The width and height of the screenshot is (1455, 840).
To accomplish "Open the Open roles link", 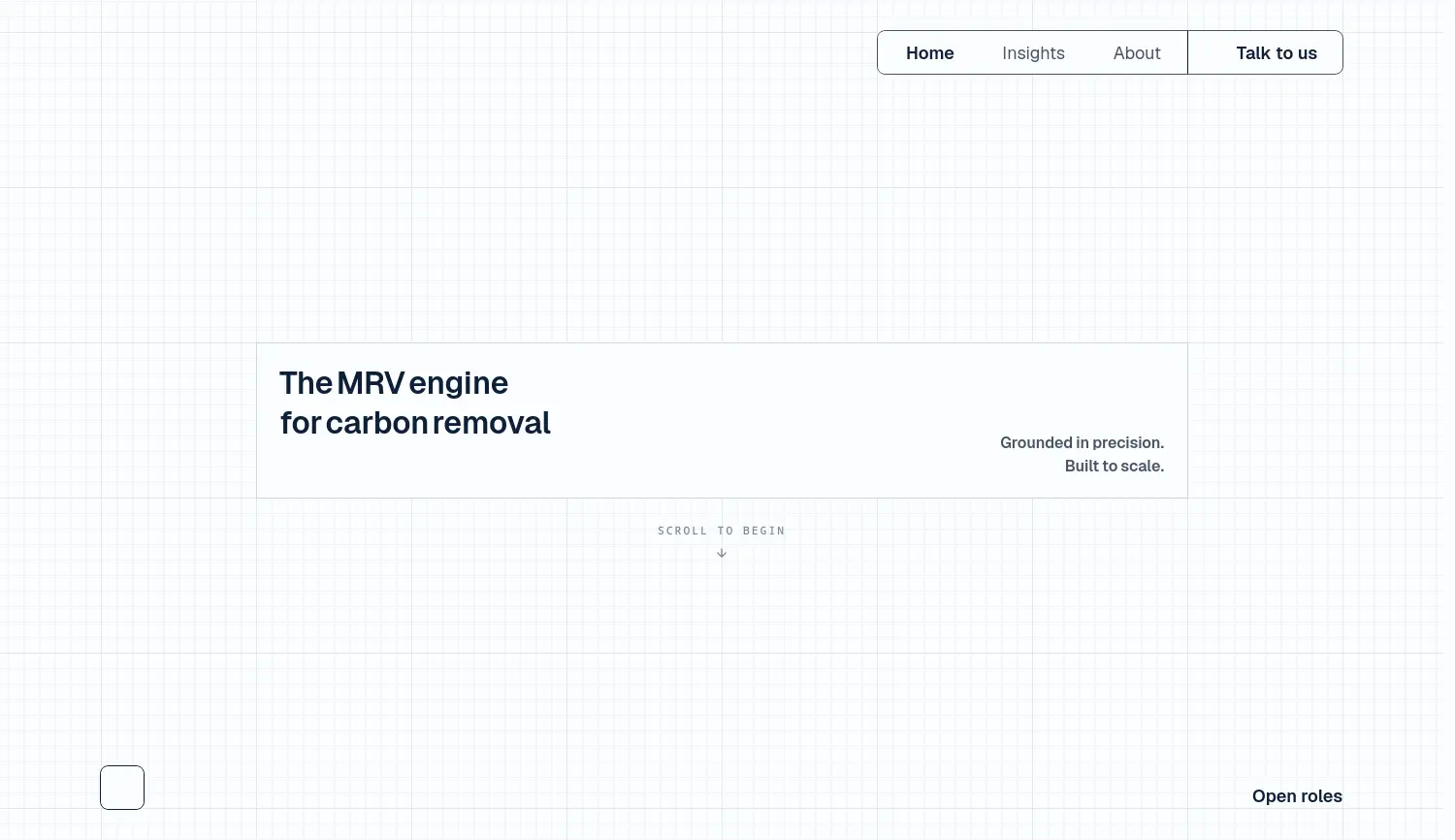I will [x=1297, y=796].
